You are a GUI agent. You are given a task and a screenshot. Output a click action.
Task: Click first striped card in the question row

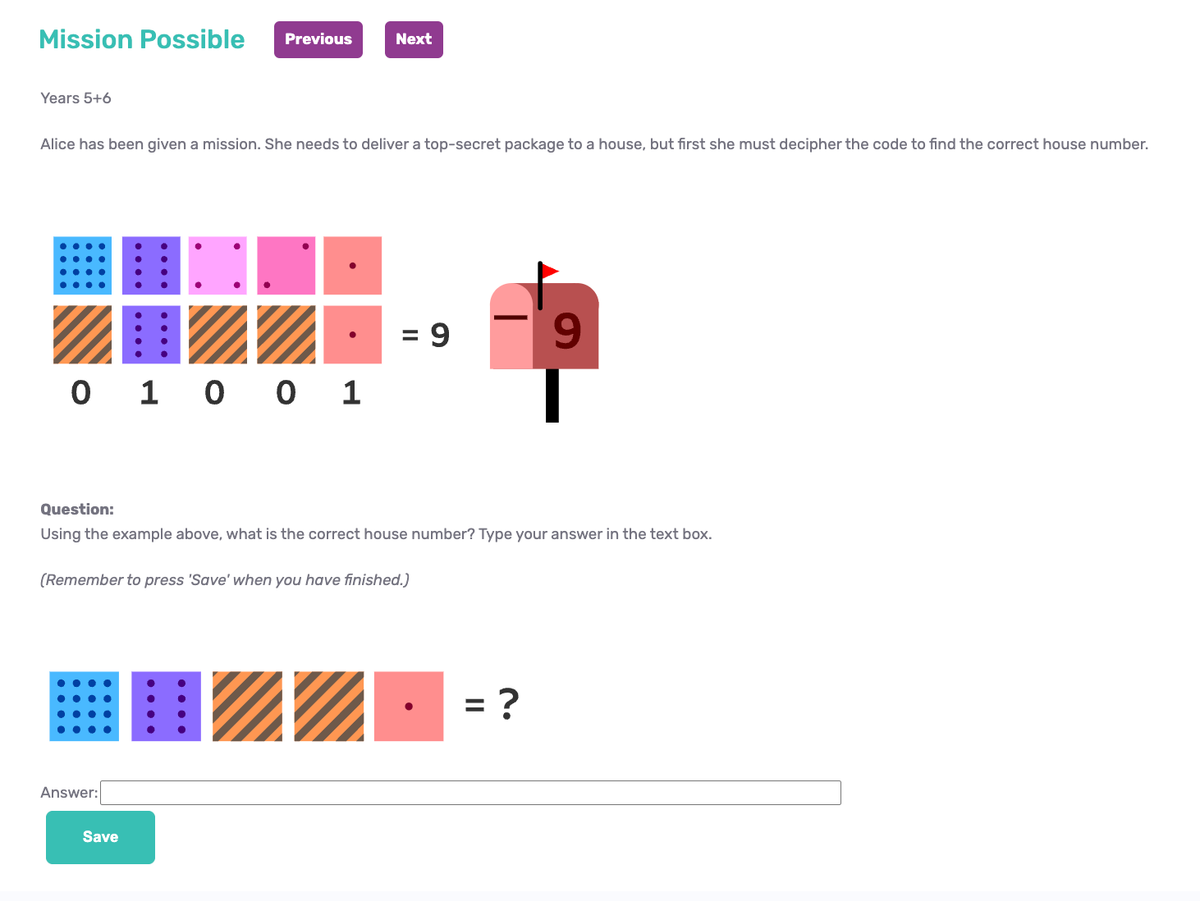[x=247, y=706]
